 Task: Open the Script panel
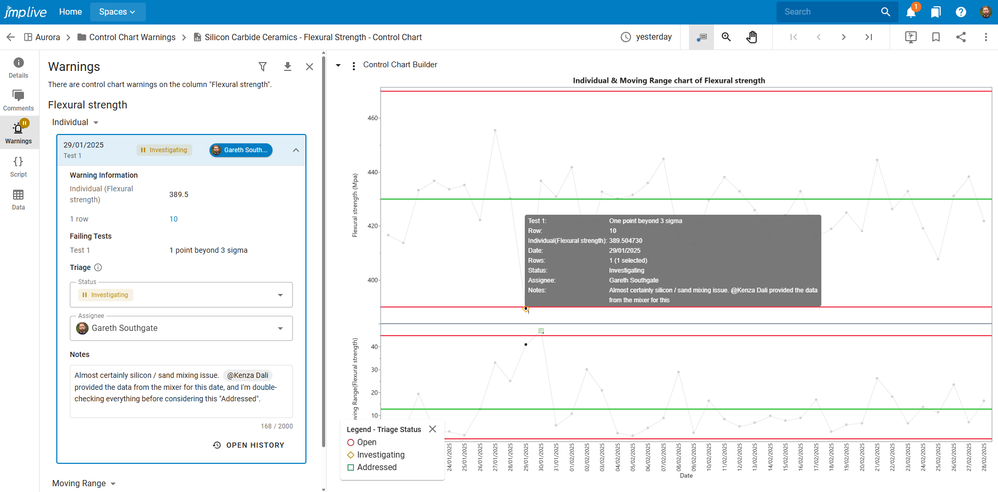18,166
